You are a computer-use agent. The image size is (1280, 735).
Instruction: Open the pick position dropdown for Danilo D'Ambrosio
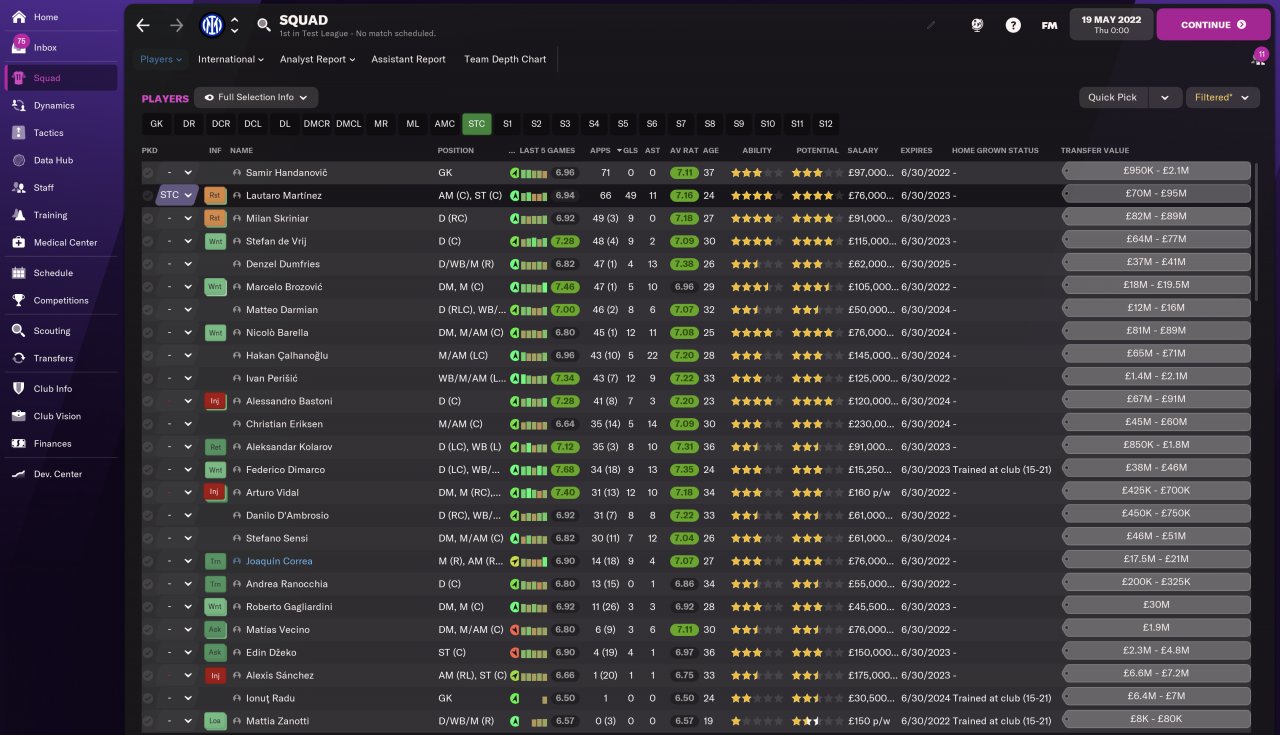pyautogui.click(x=178, y=515)
